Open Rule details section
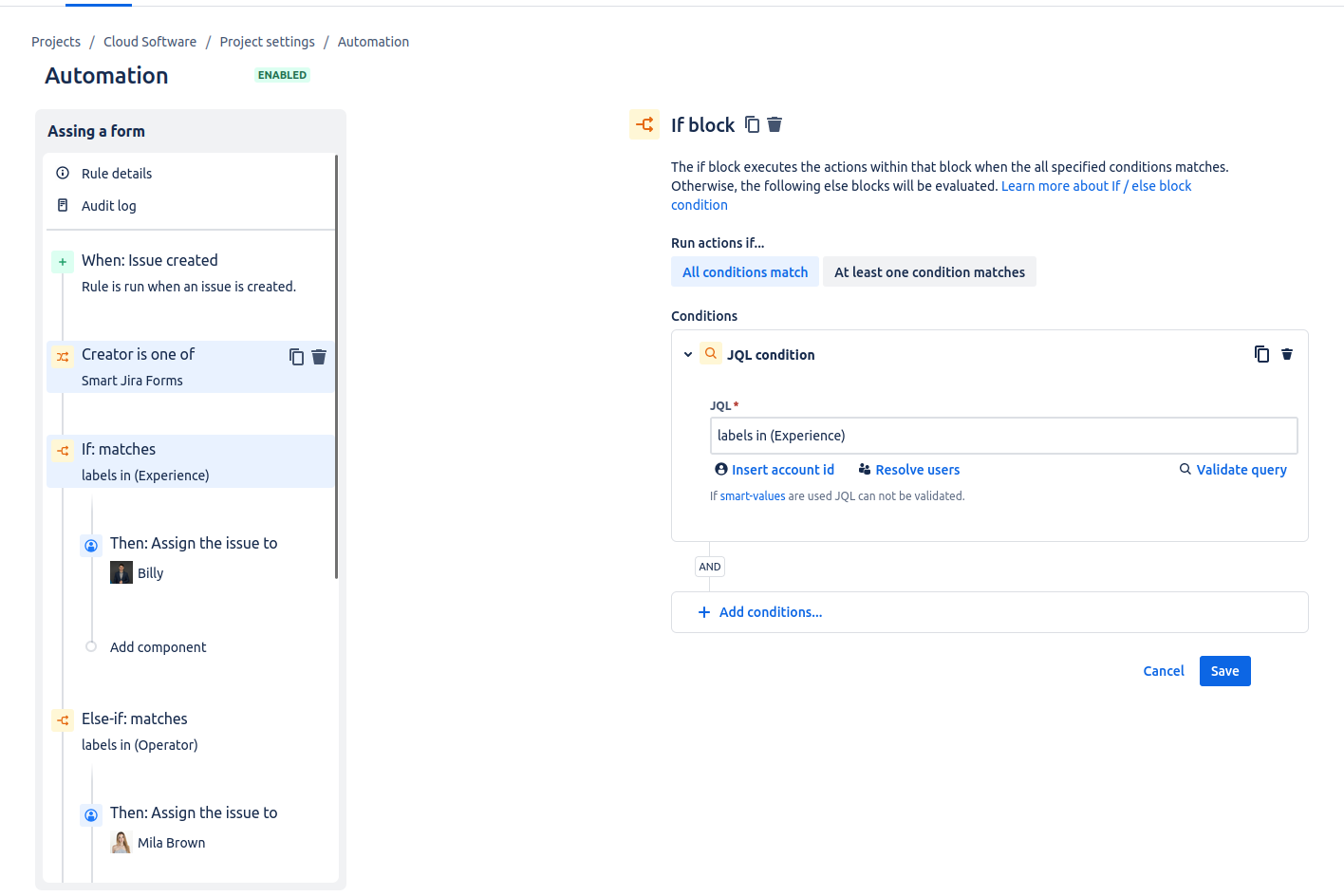The width and height of the screenshot is (1344, 896). pyautogui.click(x=116, y=174)
